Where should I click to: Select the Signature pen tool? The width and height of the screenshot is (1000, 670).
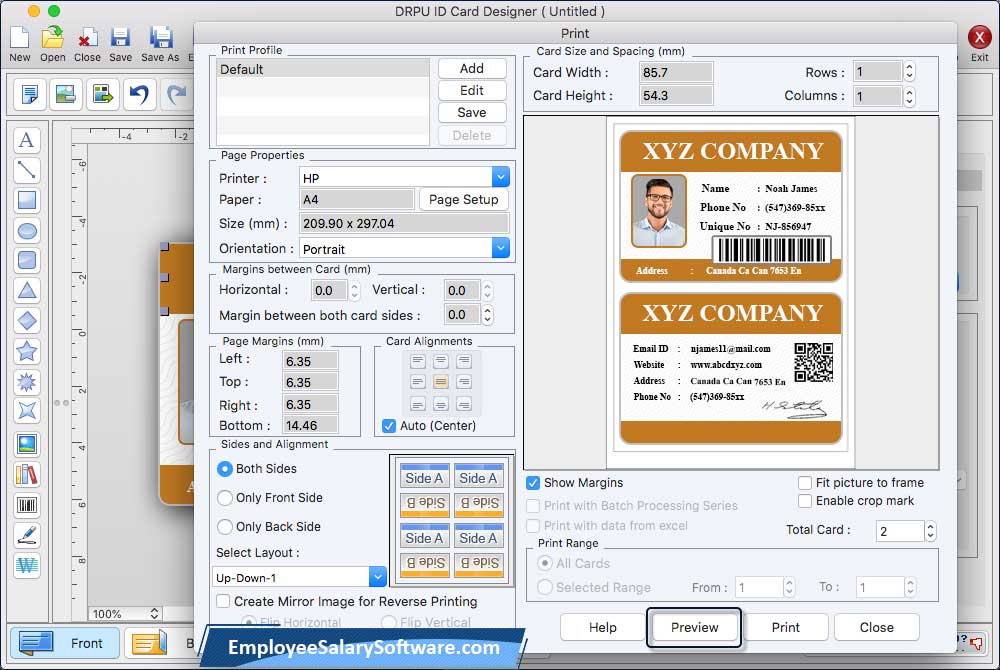27,535
